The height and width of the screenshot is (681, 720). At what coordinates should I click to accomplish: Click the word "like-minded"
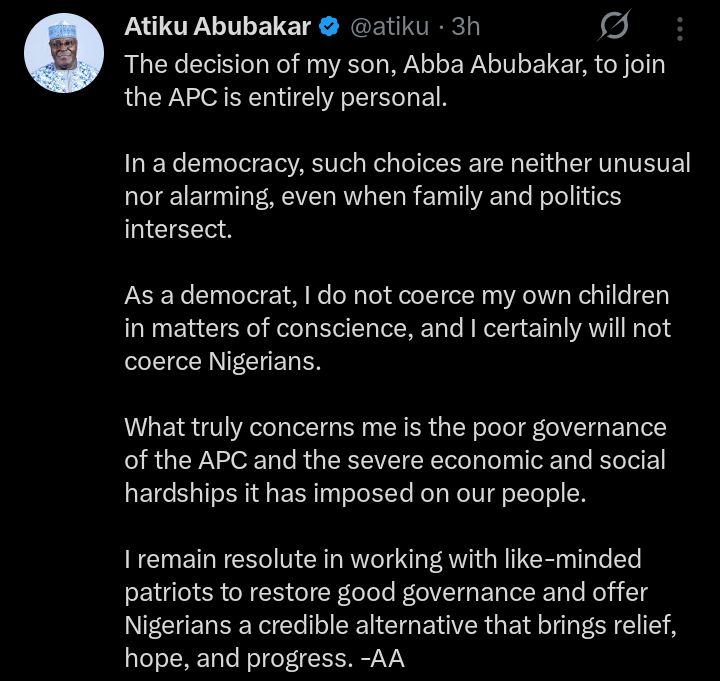click(x=575, y=558)
